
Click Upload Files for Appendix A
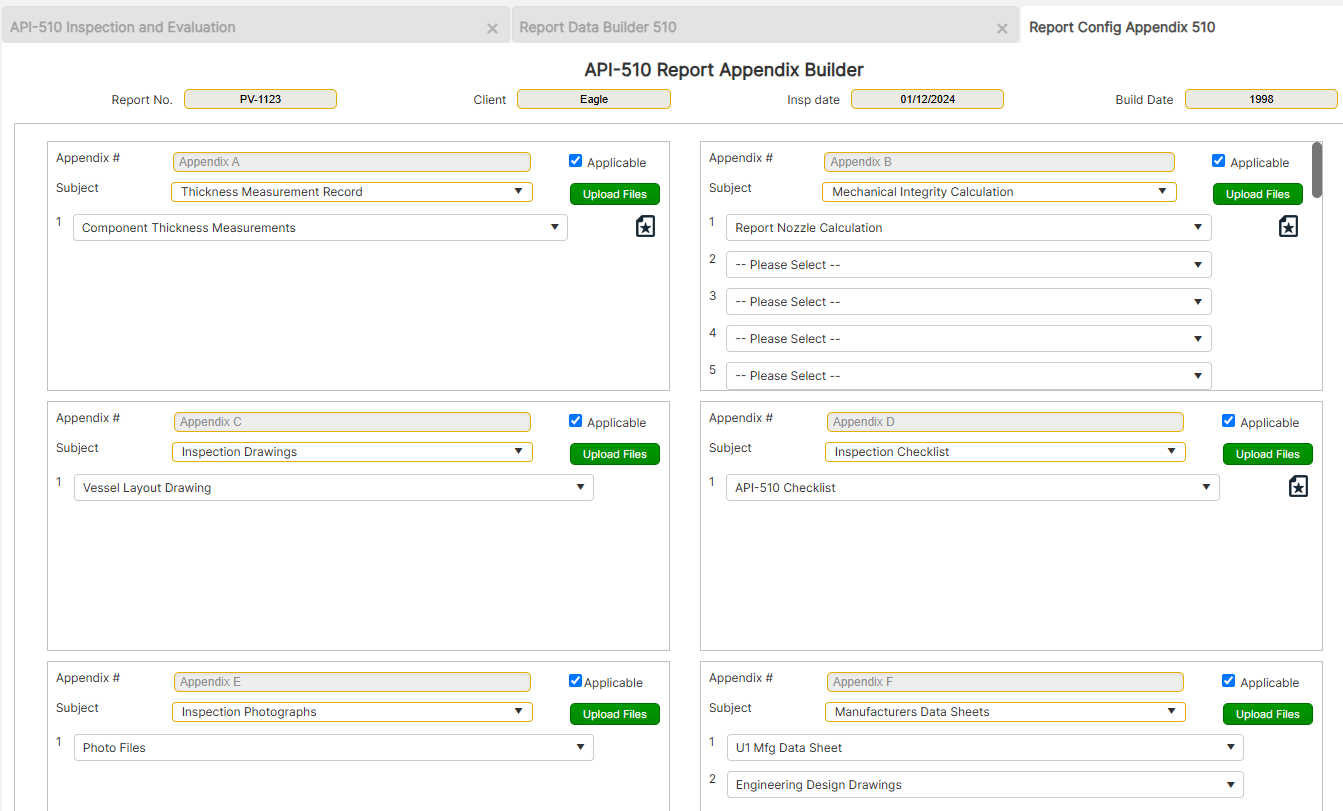(614, 193)
